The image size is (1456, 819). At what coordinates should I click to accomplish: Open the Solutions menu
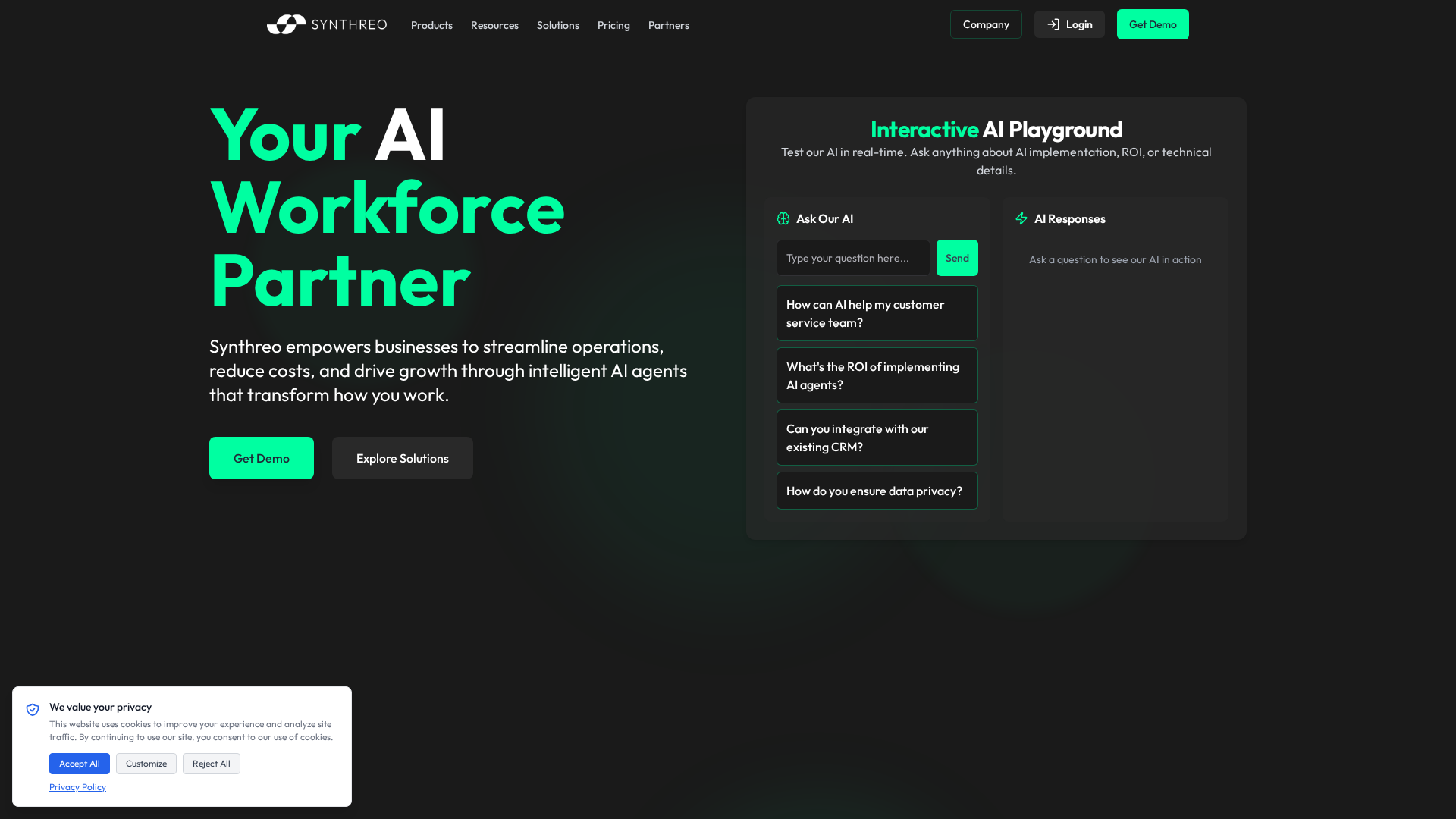click(557, 25)
